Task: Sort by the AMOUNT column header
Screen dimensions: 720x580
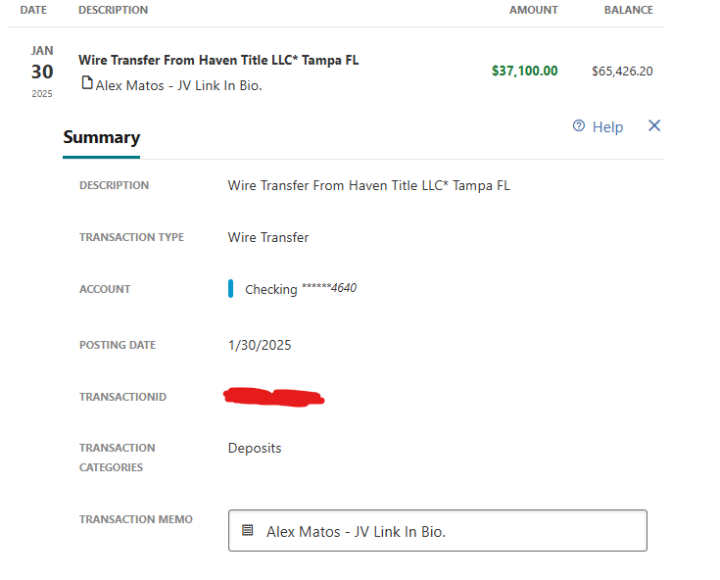Action: pos(533,10)
